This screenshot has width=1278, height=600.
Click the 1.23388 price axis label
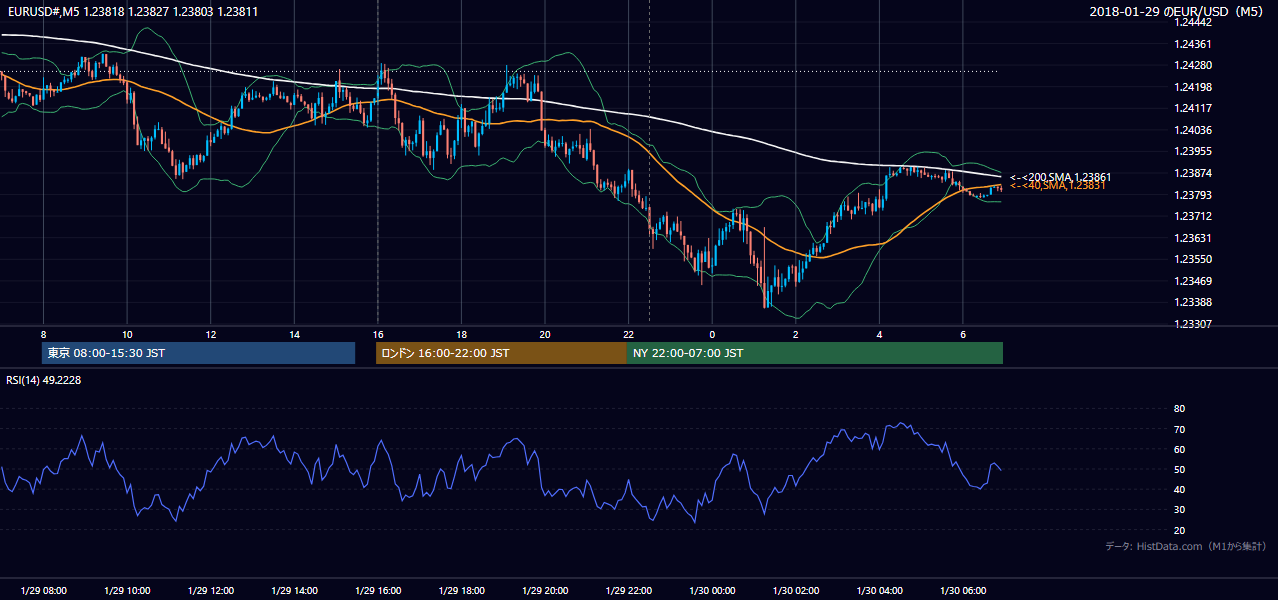tap(1194, 302)
